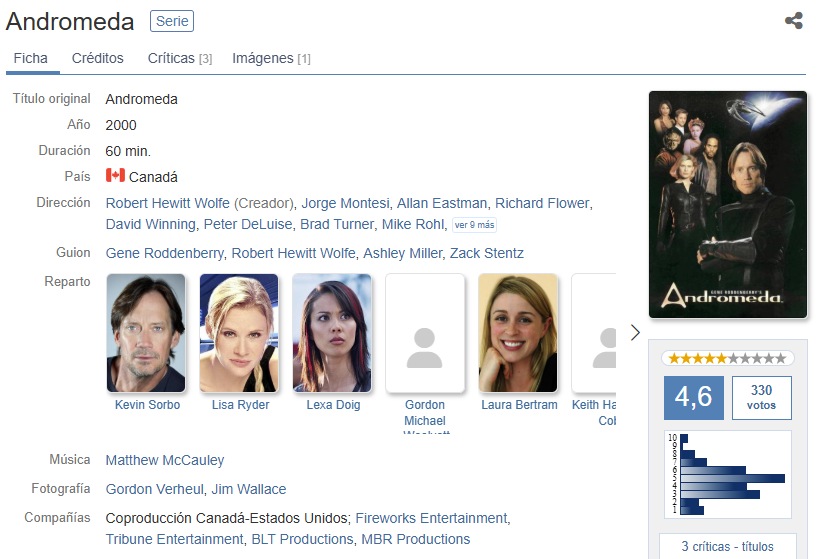Screen dimensions: 817x559
Task: Open Matthew McCauley music link
Action: pyautogui.click(x=165, y=461)
